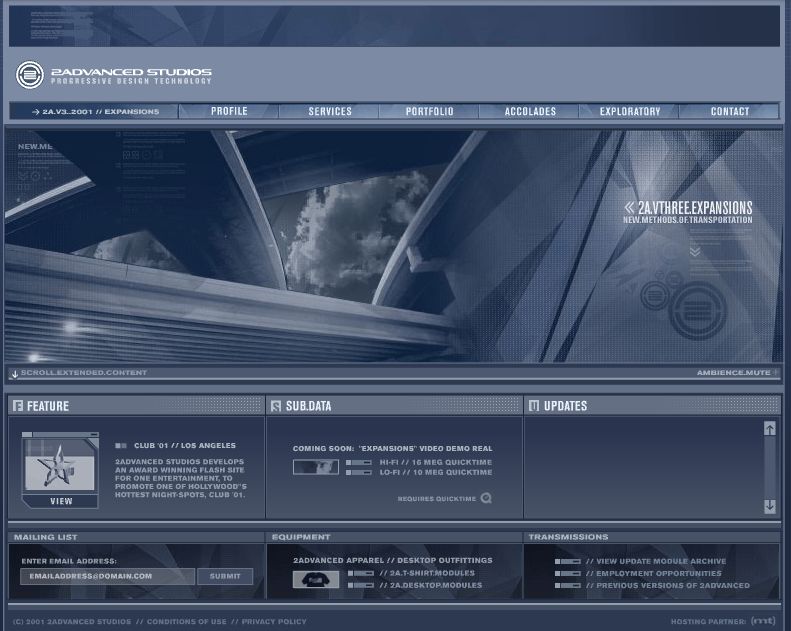Click the bullet icon beside Previous Versions
This screenshot has width=791, height=631.
pos(568,586)
